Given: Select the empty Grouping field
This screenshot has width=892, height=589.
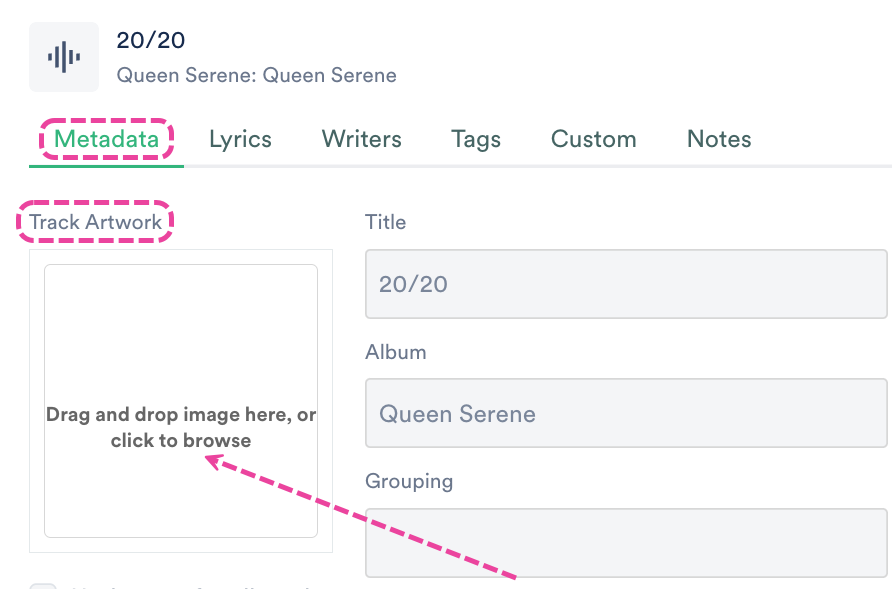Looking at the screenshot, I should pos(626,542).
